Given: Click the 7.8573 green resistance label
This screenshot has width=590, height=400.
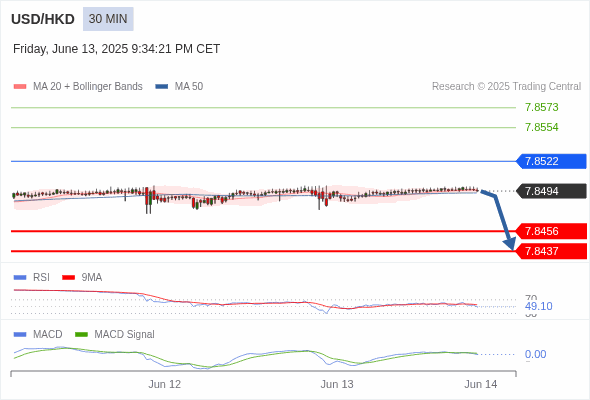Looking at the screenshot, I should (x=541, y=107).
